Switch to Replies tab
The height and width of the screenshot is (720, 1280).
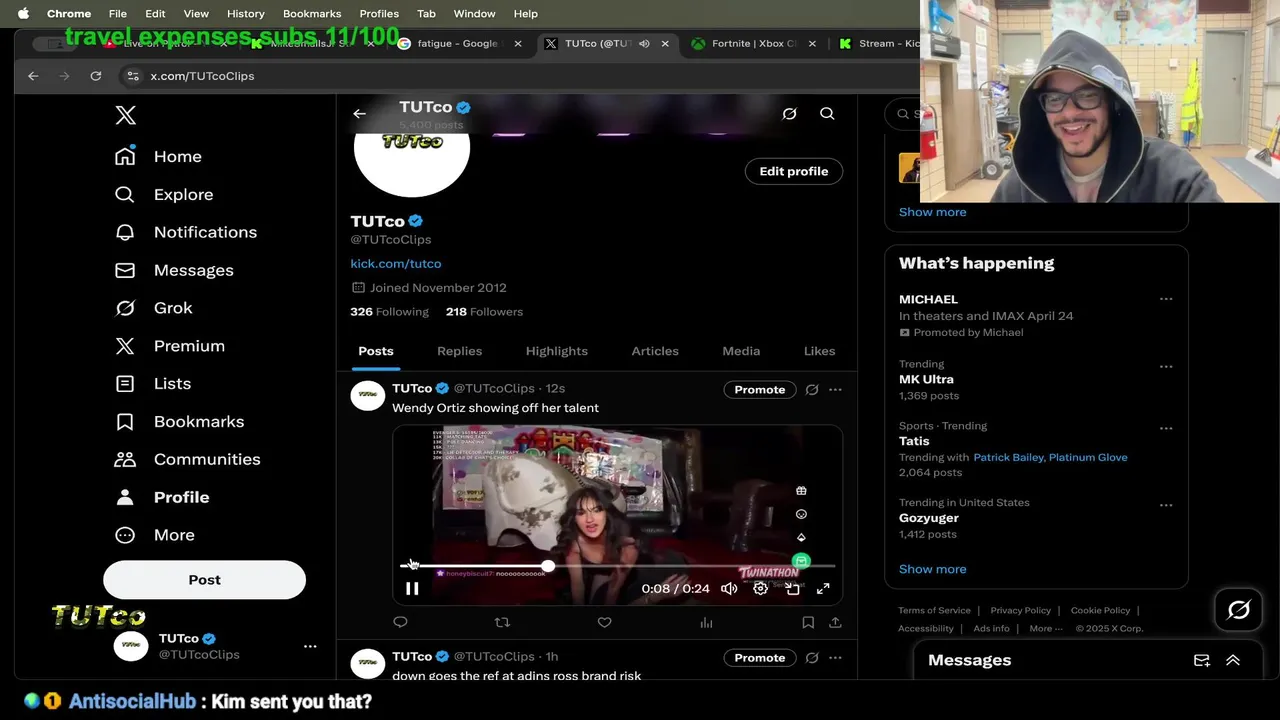point(459,351)
